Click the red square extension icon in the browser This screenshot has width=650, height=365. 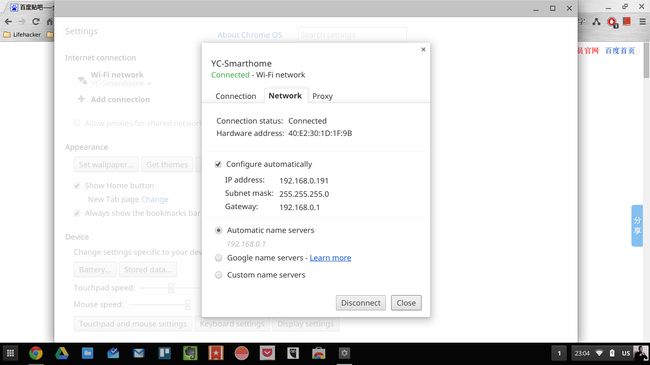[x=627, y=22]
